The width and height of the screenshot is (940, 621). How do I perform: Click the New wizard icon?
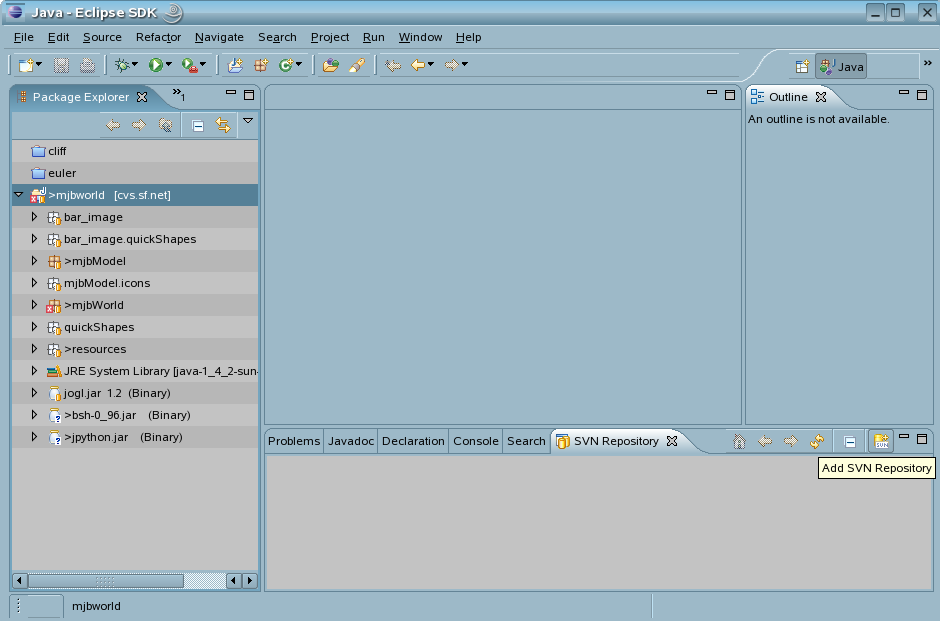pyautogui.click(x=26, y=65)
